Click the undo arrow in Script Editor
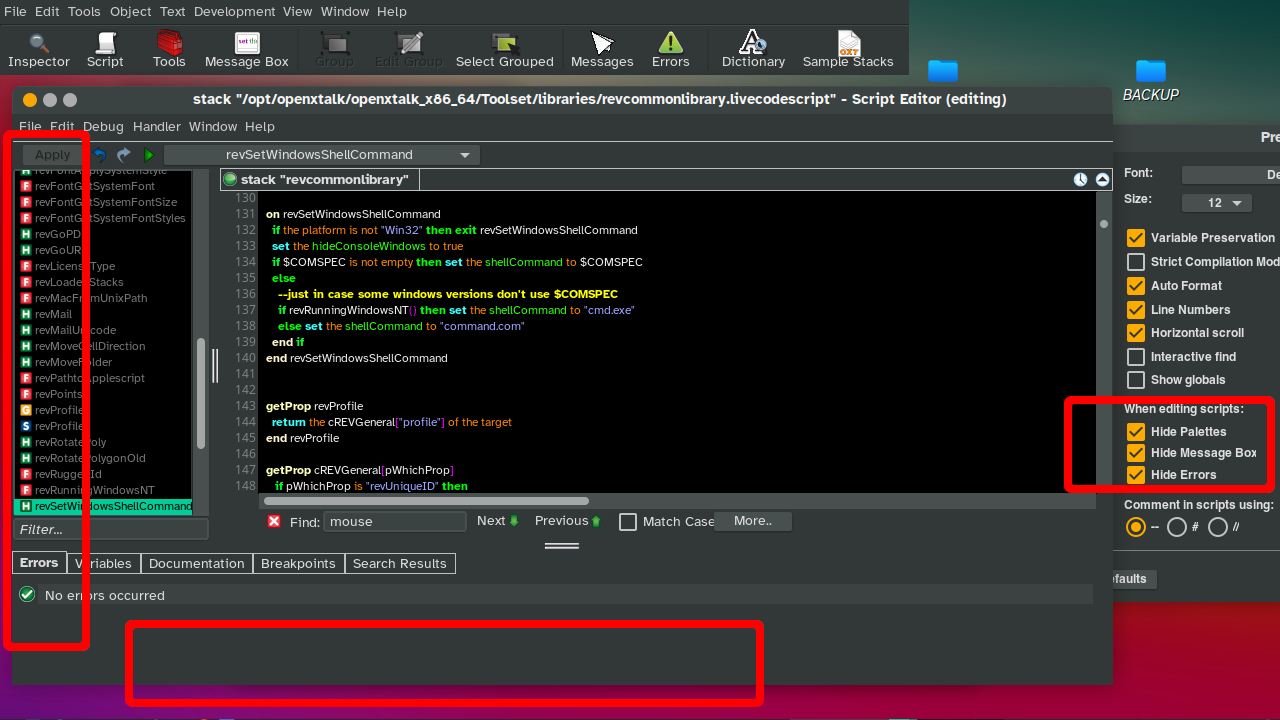 [x=100, y=155]
